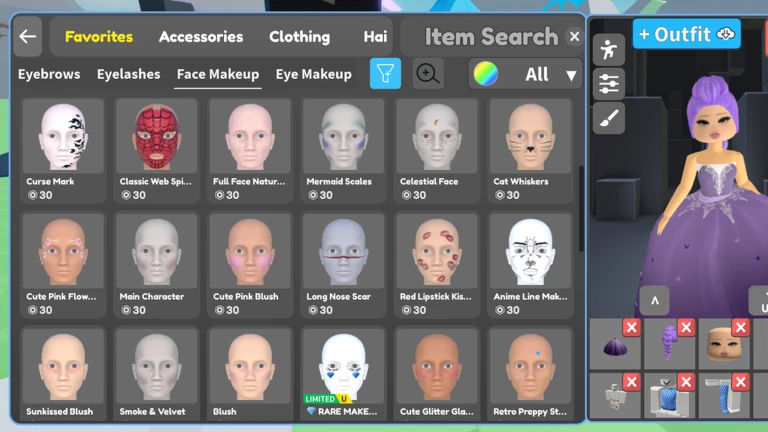
Task: Clear the Item Search field
Action: click(x=574, y=37)
